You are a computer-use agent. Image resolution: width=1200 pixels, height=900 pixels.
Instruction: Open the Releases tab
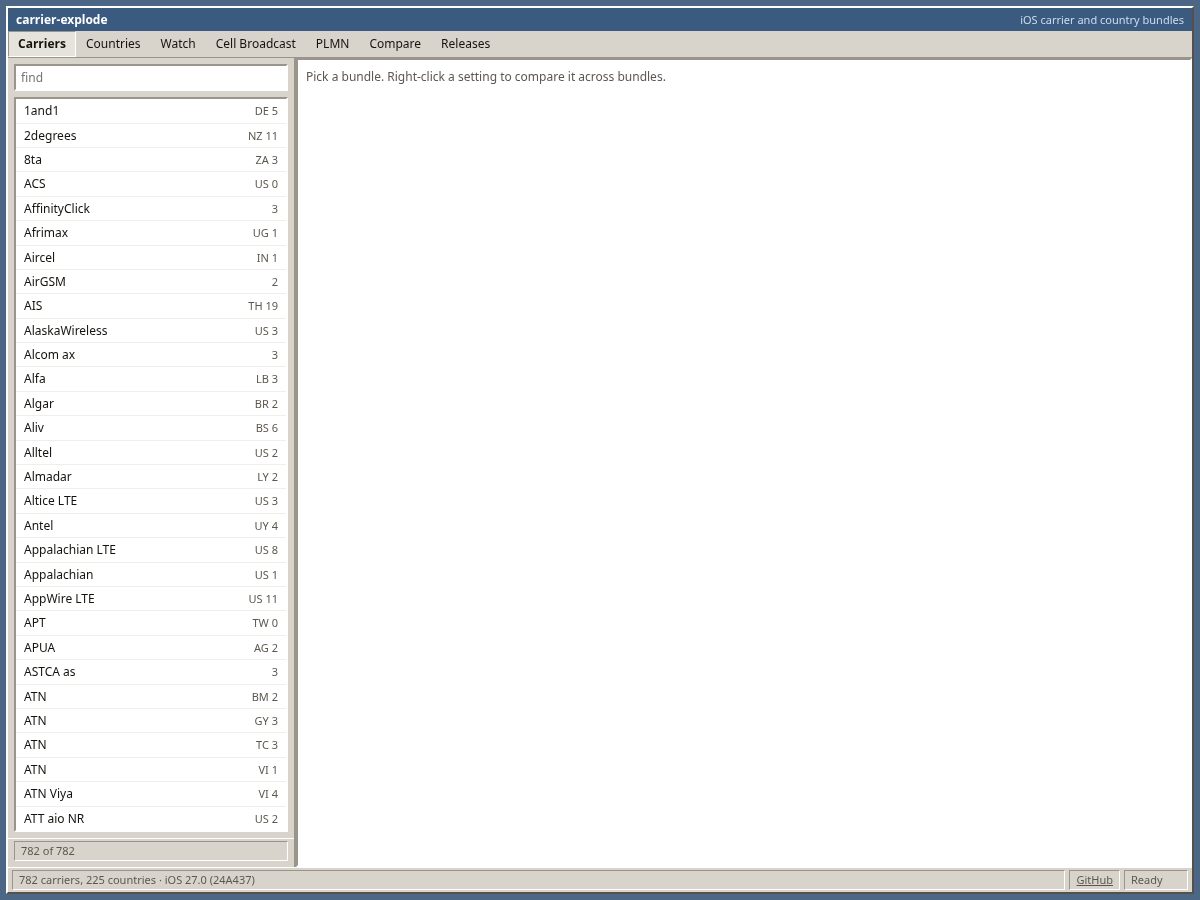(466, 44)
